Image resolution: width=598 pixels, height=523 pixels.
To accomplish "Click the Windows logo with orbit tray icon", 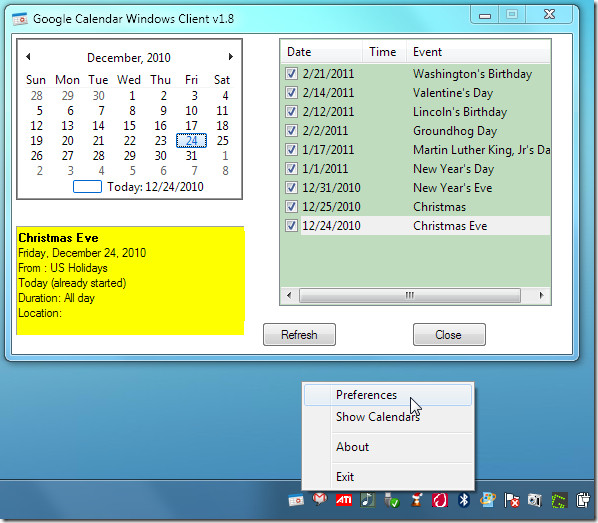I will [x=487, y=500].
